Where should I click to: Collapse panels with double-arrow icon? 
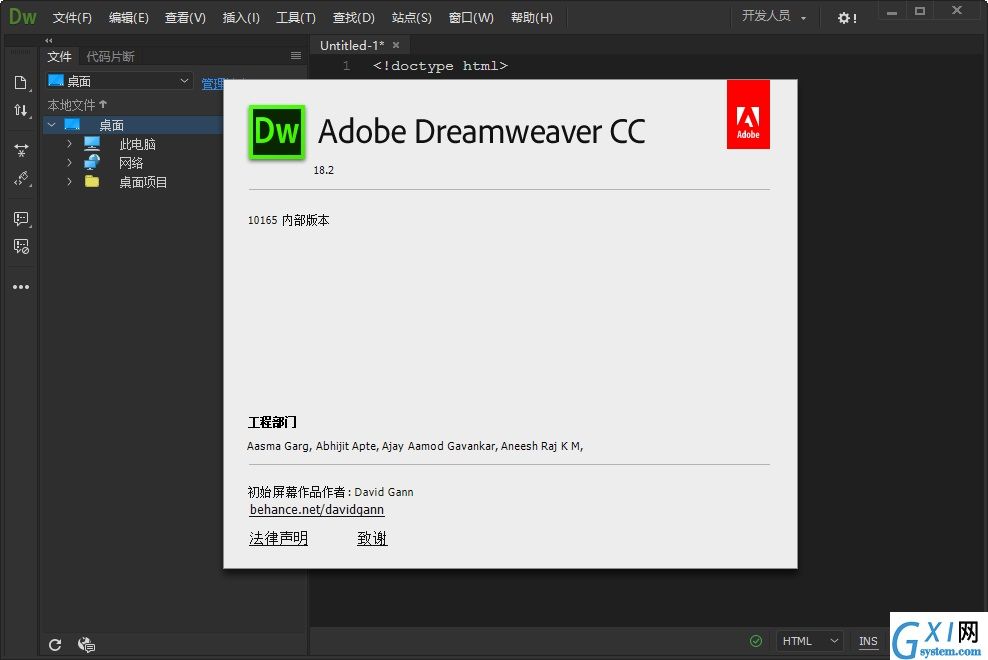(x=49, y=40)
